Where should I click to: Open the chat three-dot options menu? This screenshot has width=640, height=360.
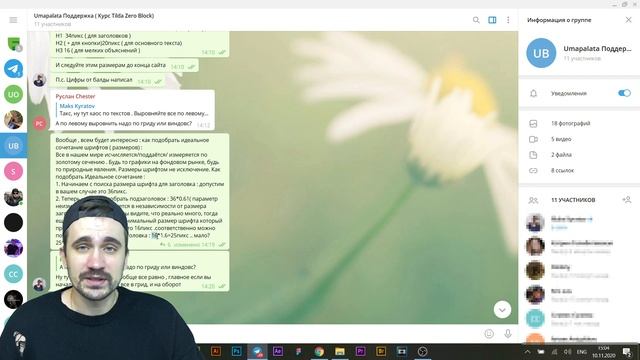coord(508,20)
